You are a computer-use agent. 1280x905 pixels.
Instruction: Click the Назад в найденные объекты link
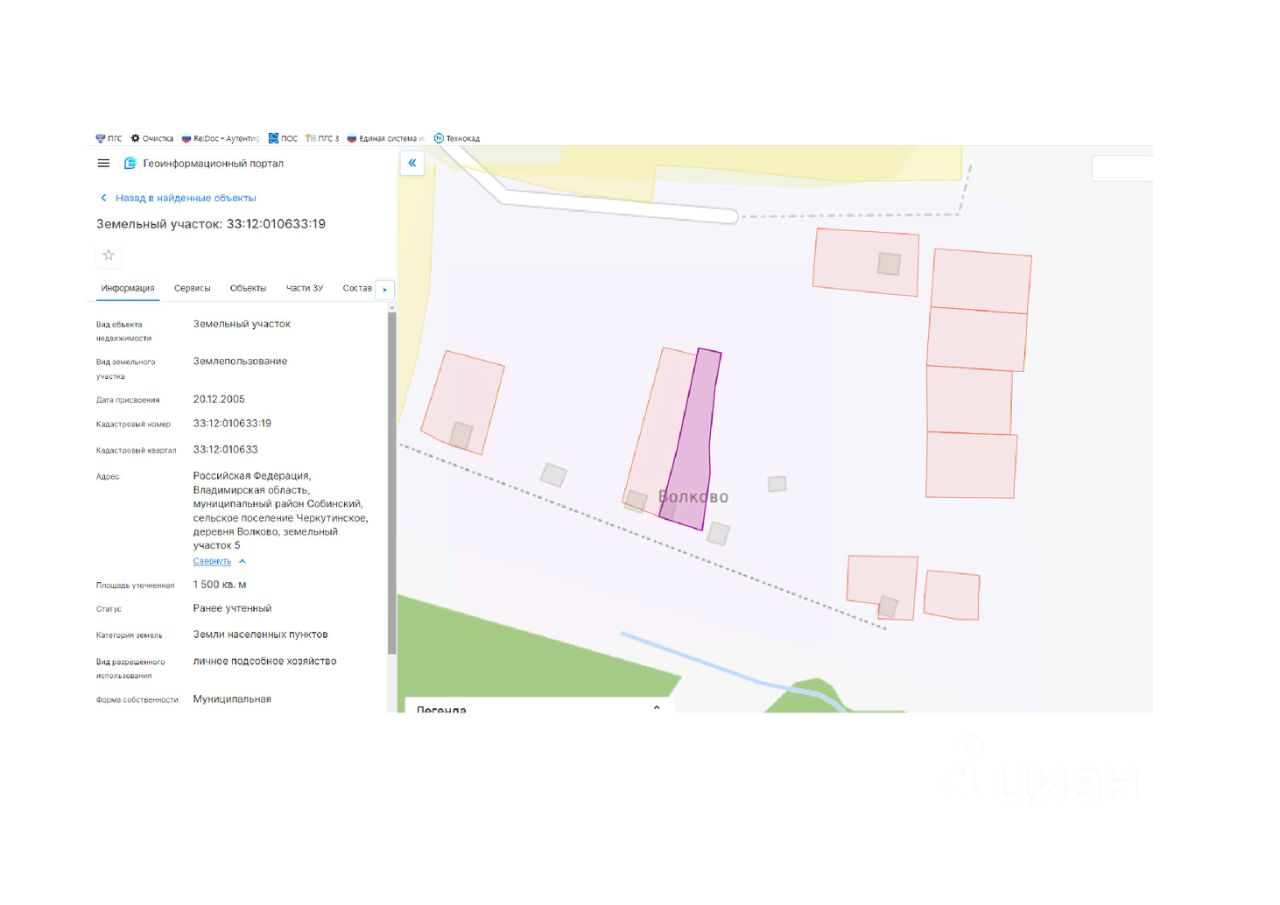tap(186, 198)
